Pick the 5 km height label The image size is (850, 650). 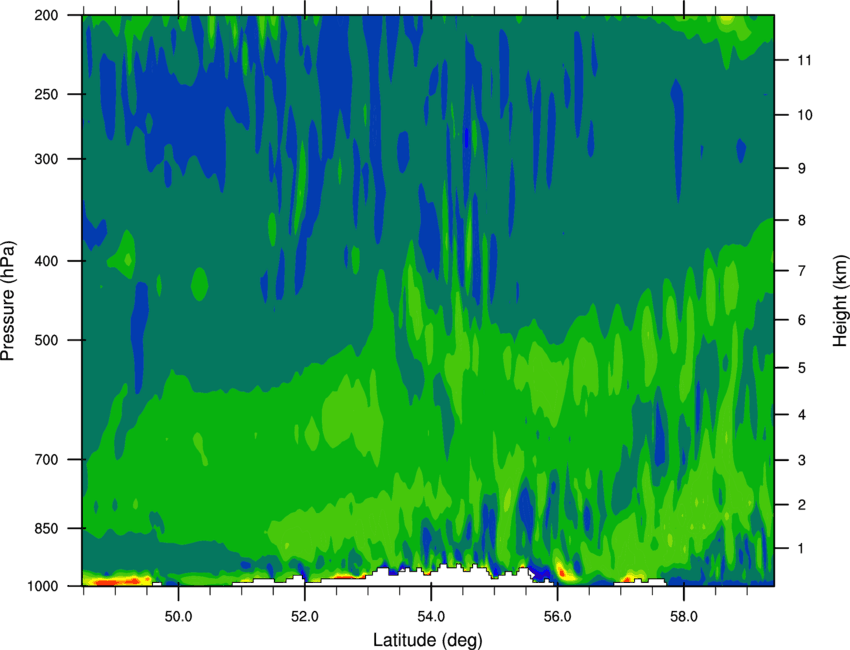pos(802,368)
